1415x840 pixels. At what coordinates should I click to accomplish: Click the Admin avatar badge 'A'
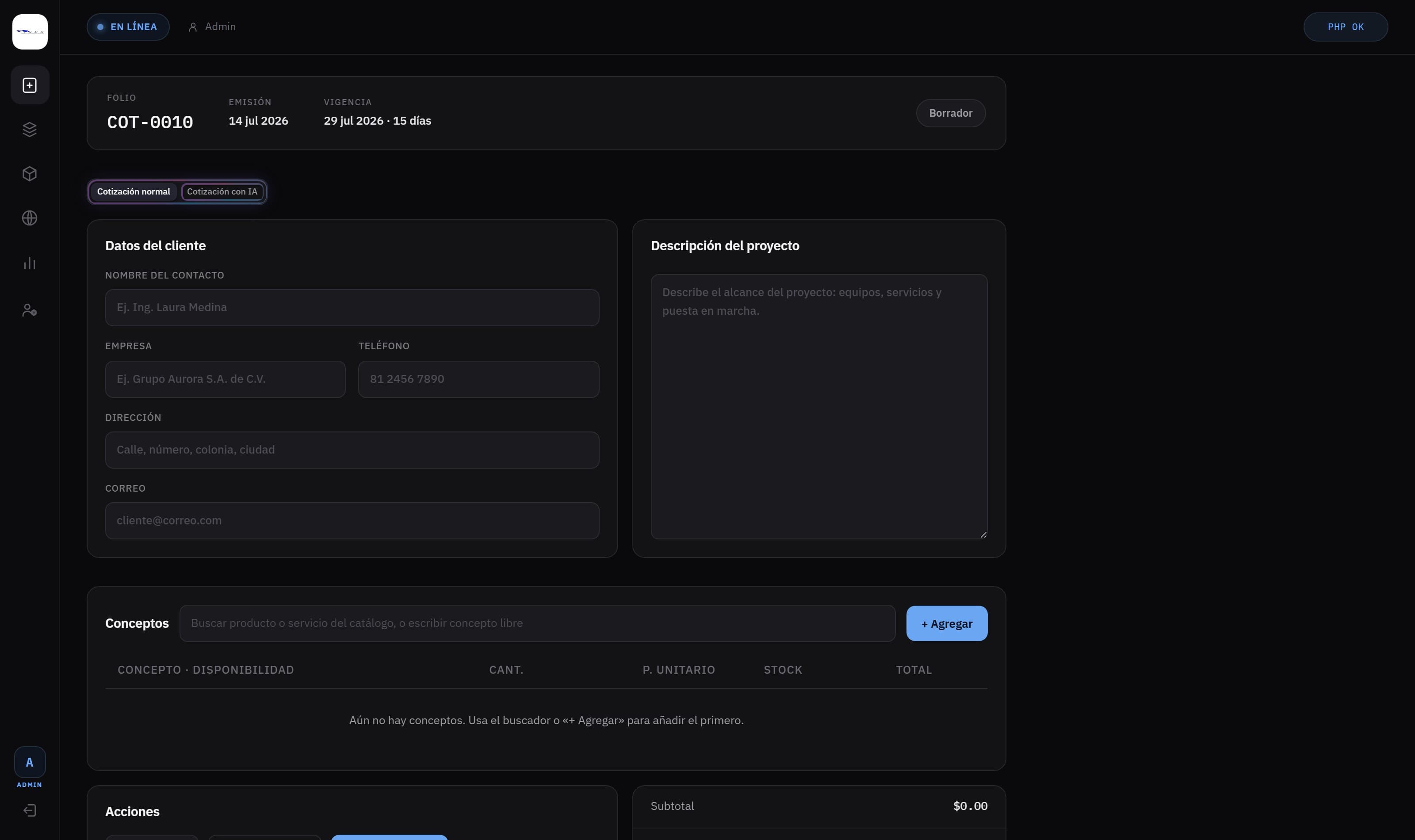30,763
